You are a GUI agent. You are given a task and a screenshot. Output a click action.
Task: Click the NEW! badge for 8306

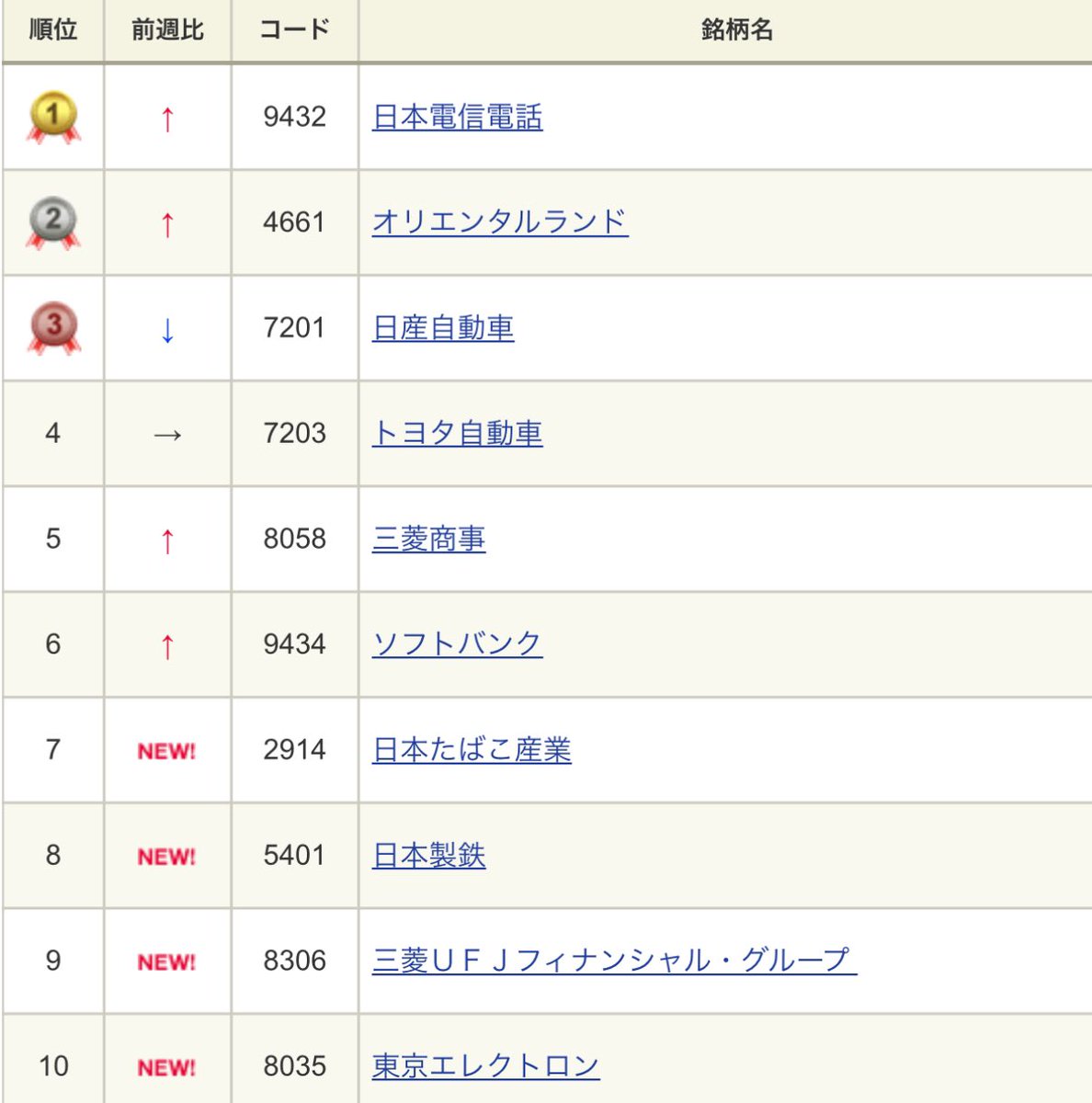[166, 962]
